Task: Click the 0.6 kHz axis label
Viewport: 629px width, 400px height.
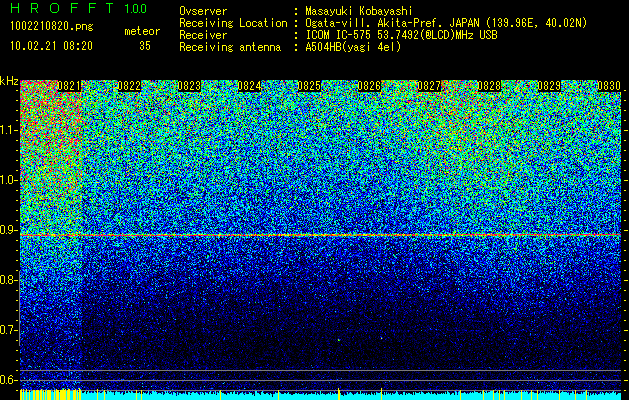Action: (9, 380)
